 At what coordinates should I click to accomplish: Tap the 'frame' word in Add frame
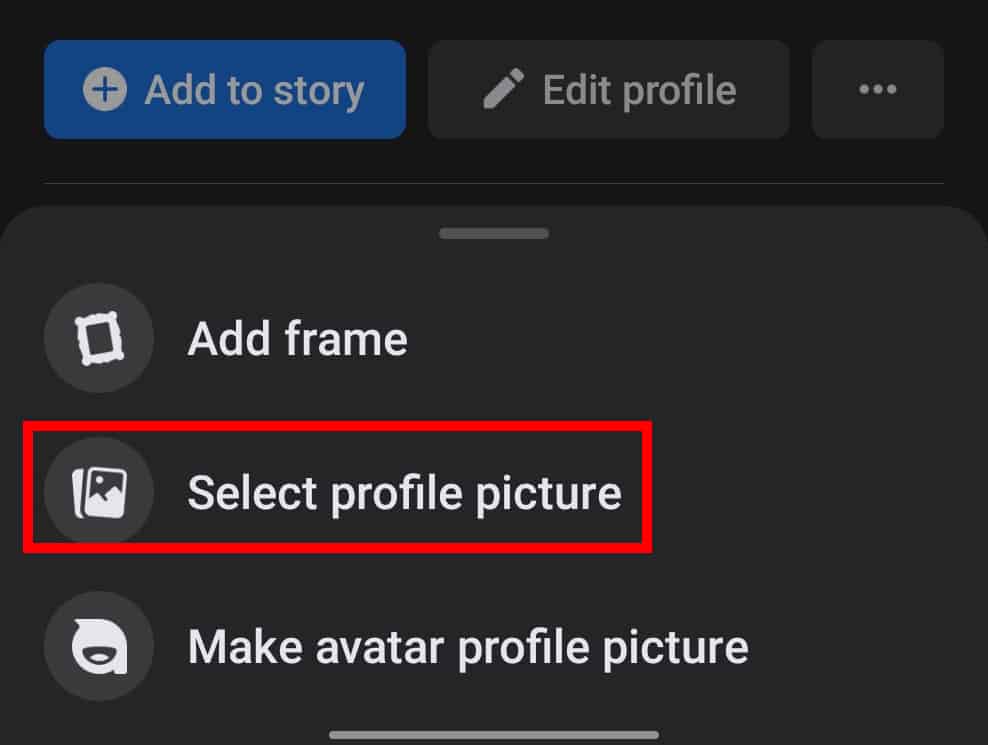click(x=346, y=339)
